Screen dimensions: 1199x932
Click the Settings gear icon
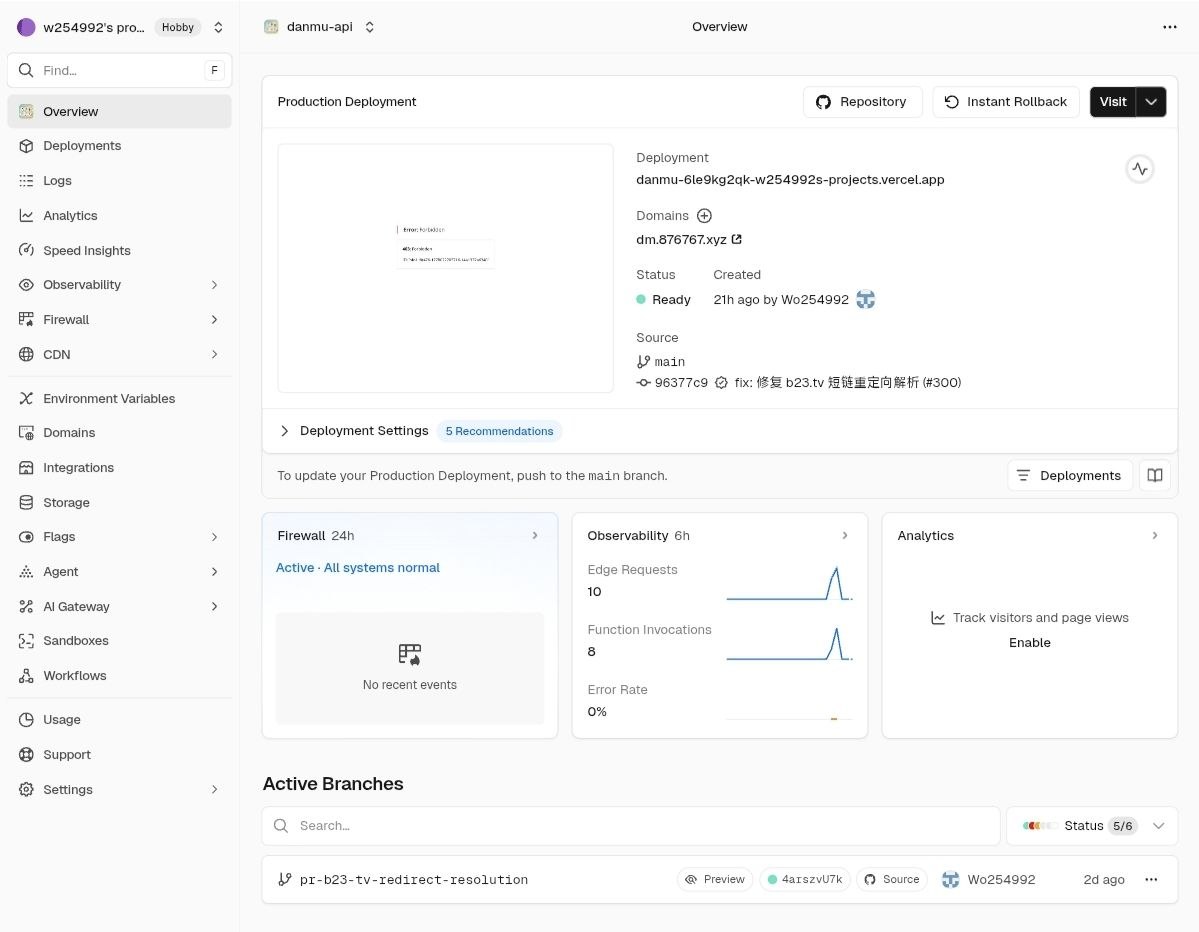point(26,789)
